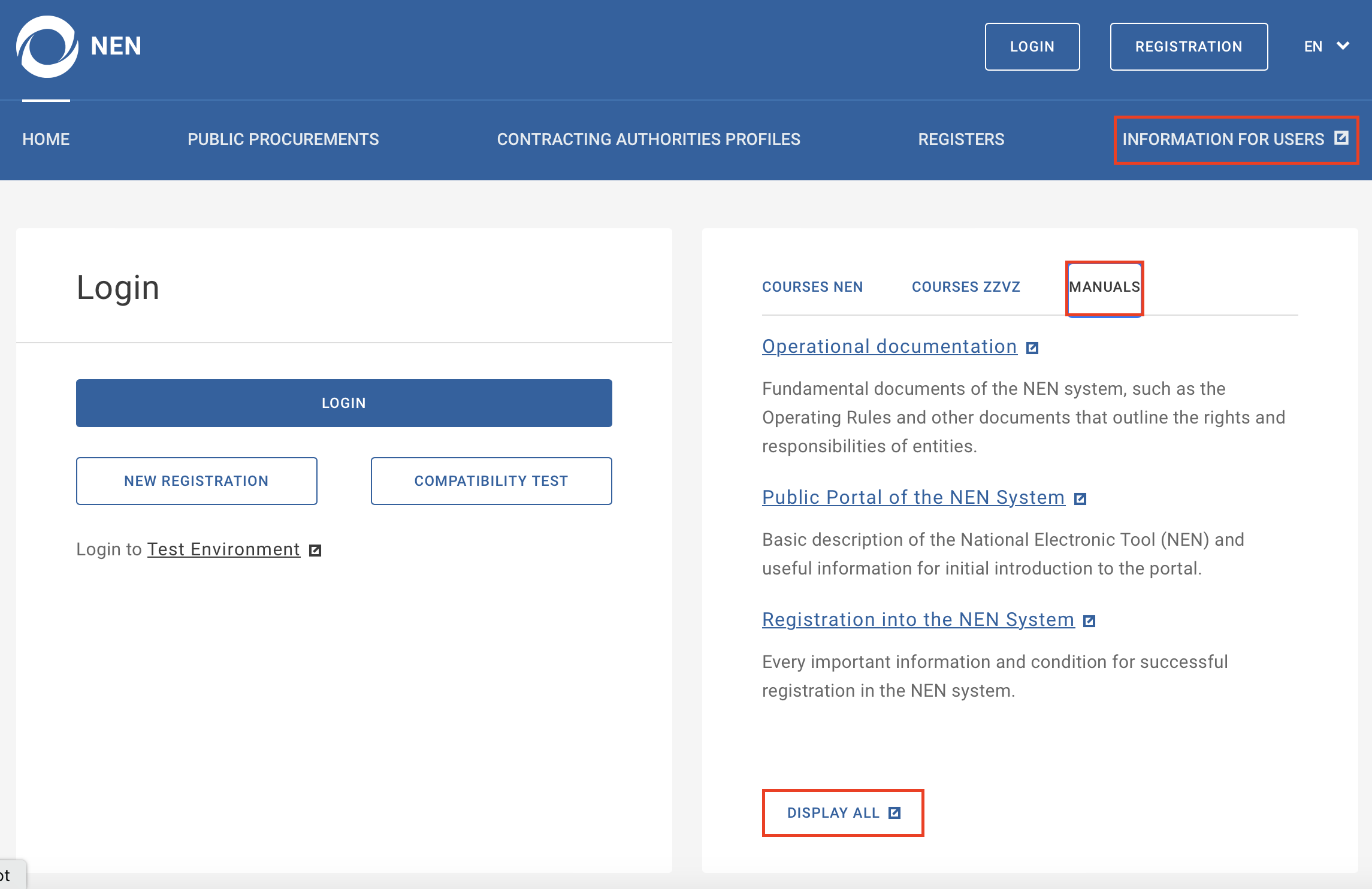Switch to the Courses ZZVZ tab

point(966,287)
